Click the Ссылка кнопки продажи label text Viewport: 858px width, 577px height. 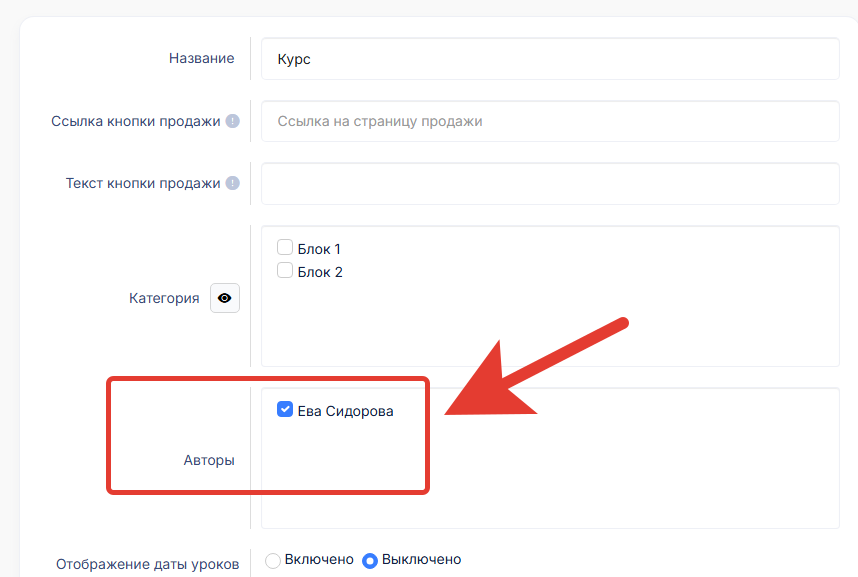[136, 121]
